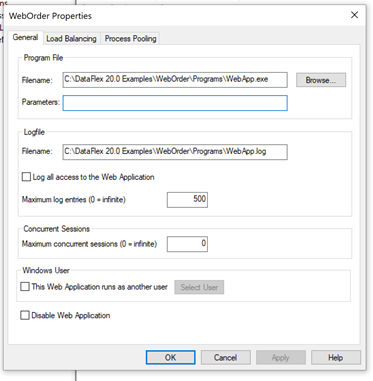Edit the Maximum concurrent sessions value

(x=187, y=244)
